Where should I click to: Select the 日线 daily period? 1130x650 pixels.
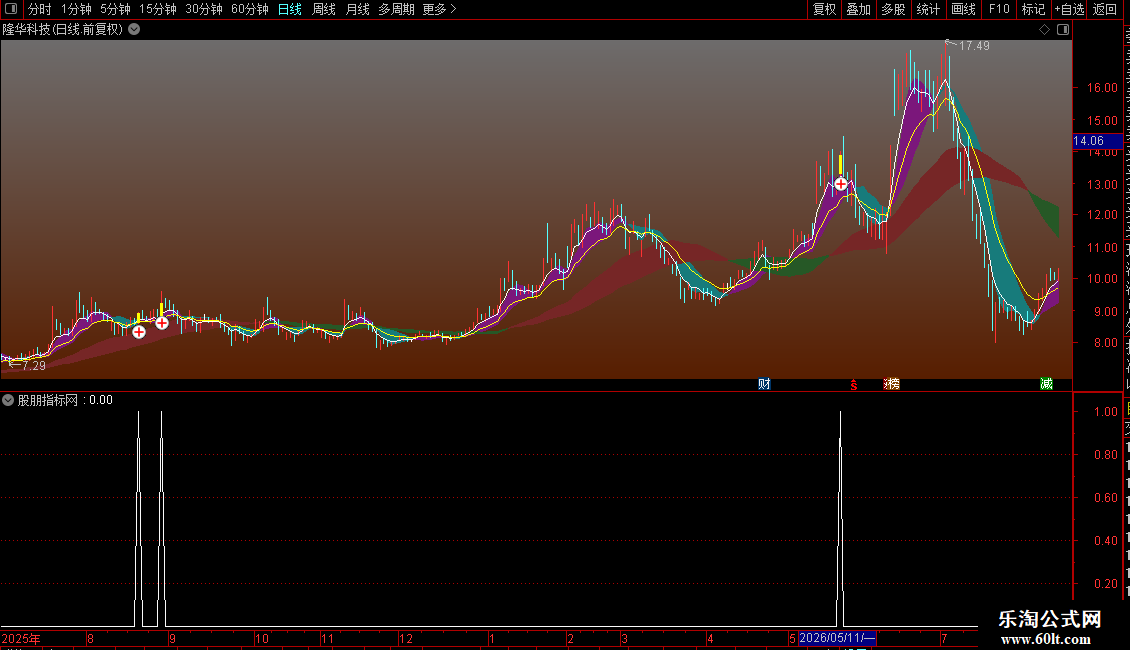tap(290, 9)
